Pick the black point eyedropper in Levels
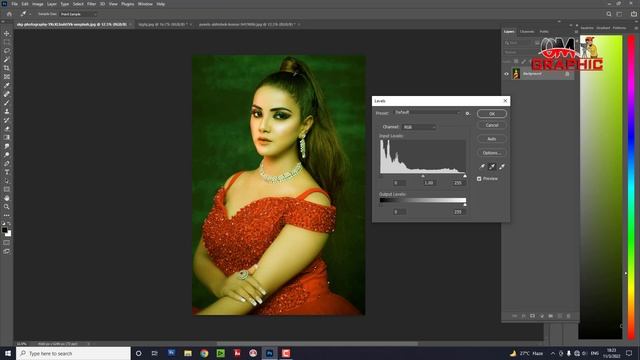This screenshot has height=360, width=640. point(482,167)
